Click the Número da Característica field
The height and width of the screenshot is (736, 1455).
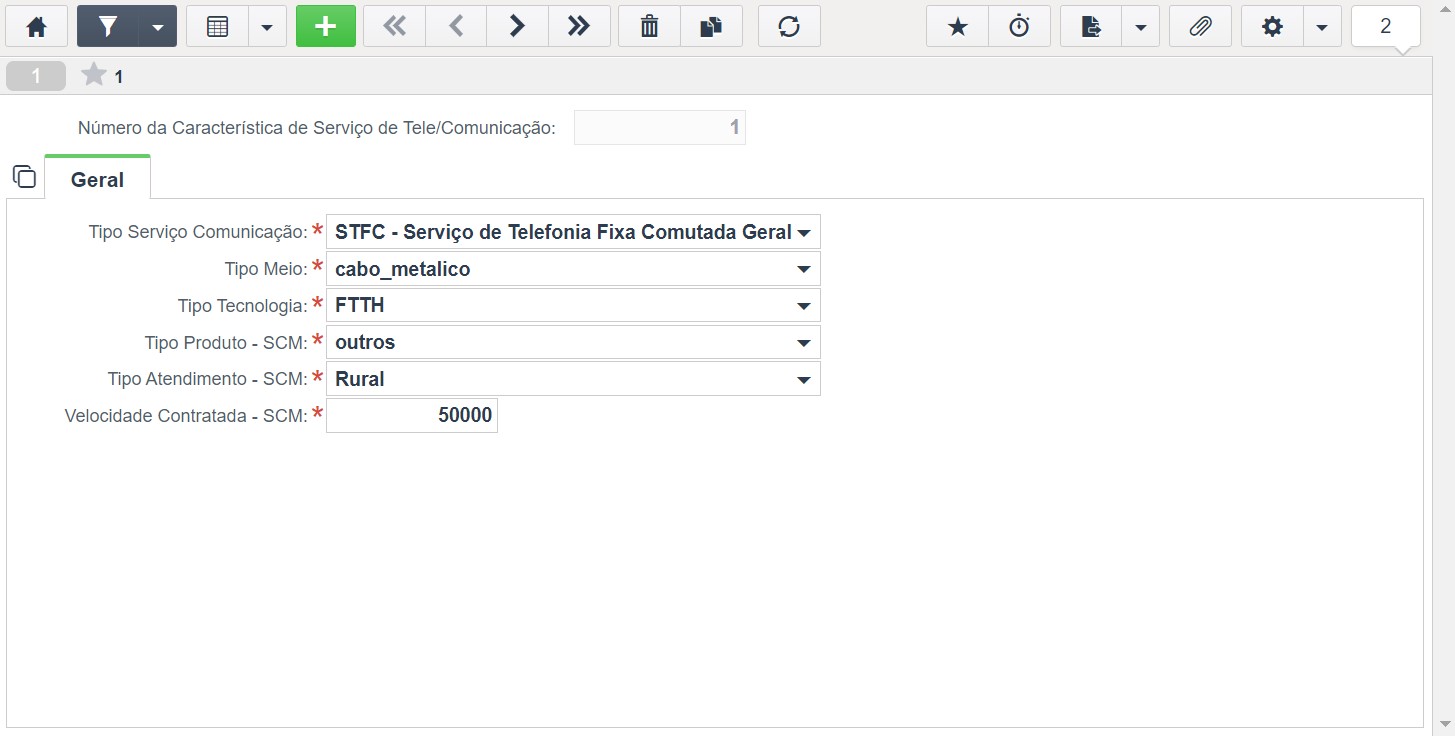660,128
